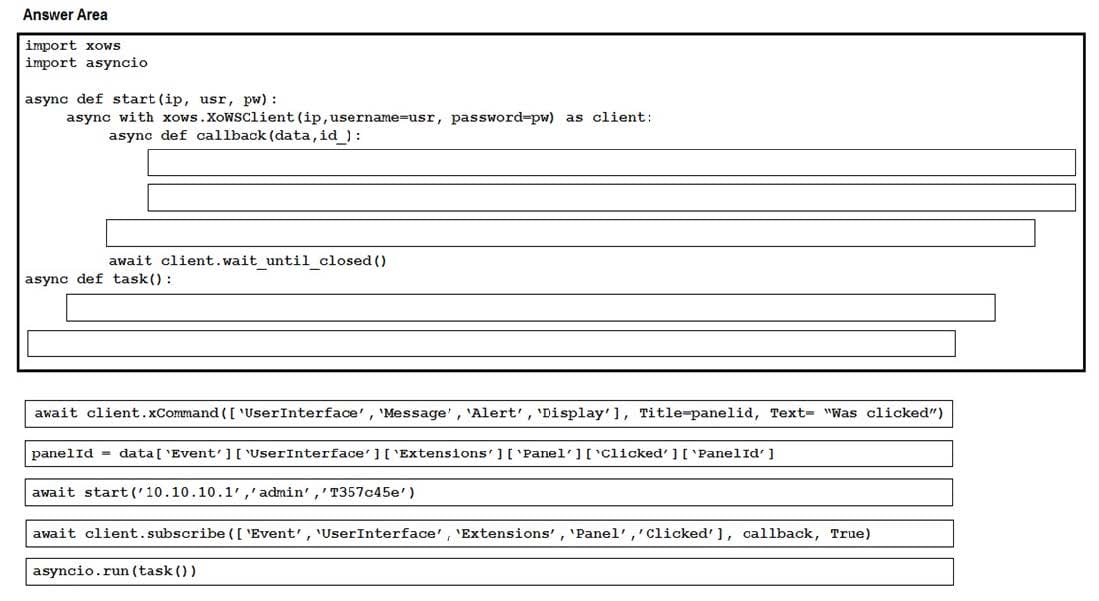The width and height of the screenshot is (1099, 601).
Task: Click the async def callback(data,id_) line
Action: (235, 135)
